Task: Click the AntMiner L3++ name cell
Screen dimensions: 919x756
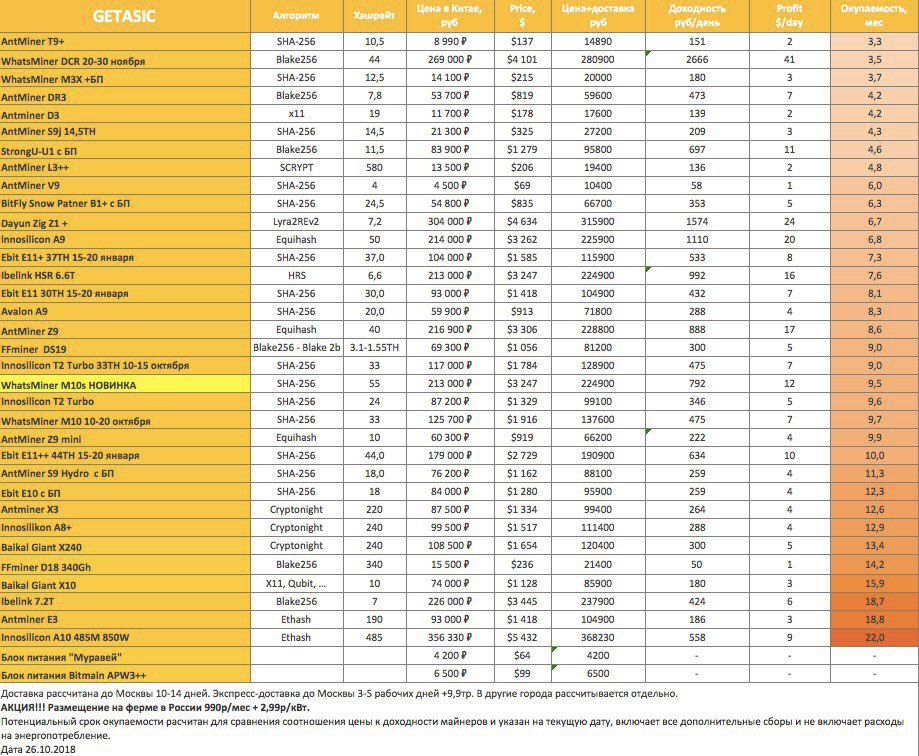Action: coord(125,168)
